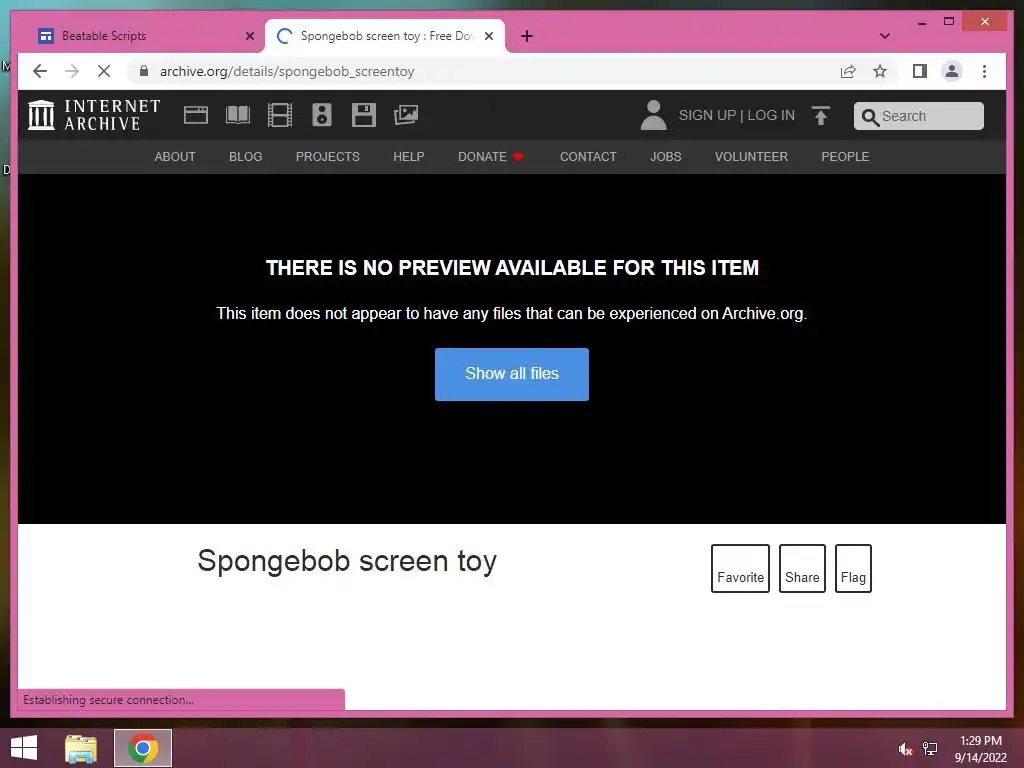Open HELP page

409,157
